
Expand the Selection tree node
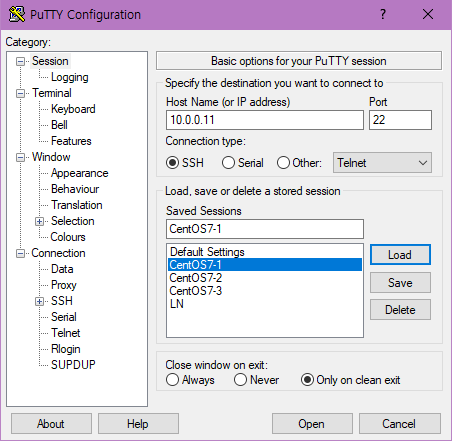click(39, 221)
